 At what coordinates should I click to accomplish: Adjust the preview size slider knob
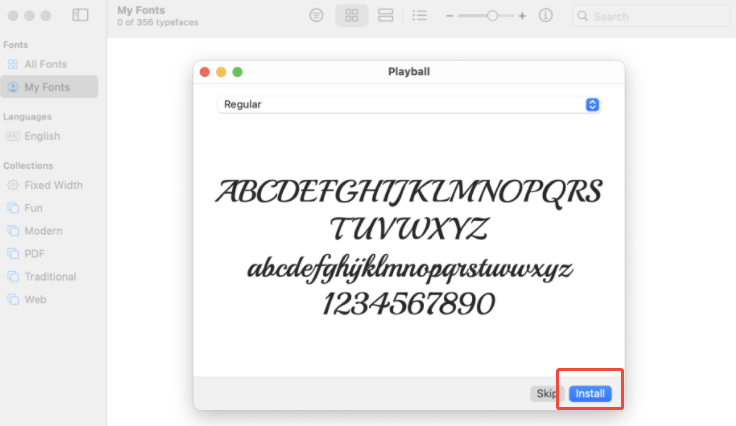(492, 16)
